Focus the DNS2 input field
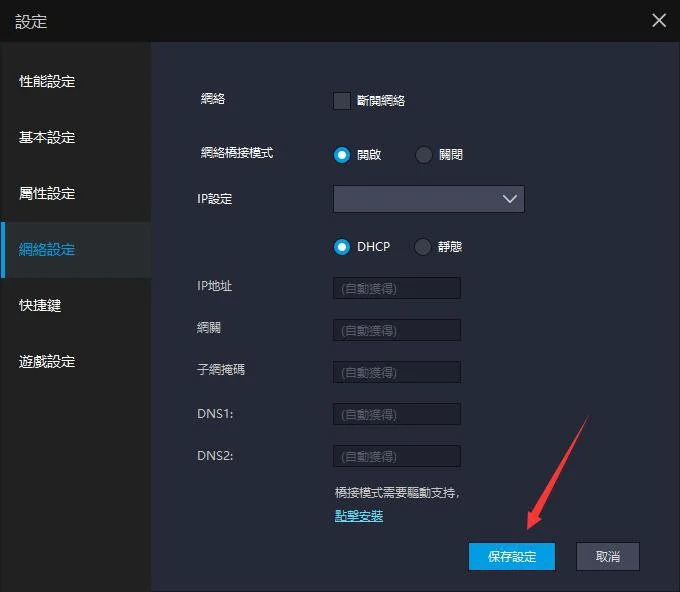Viewport: 680px width, 592px height. pos(397,456)
